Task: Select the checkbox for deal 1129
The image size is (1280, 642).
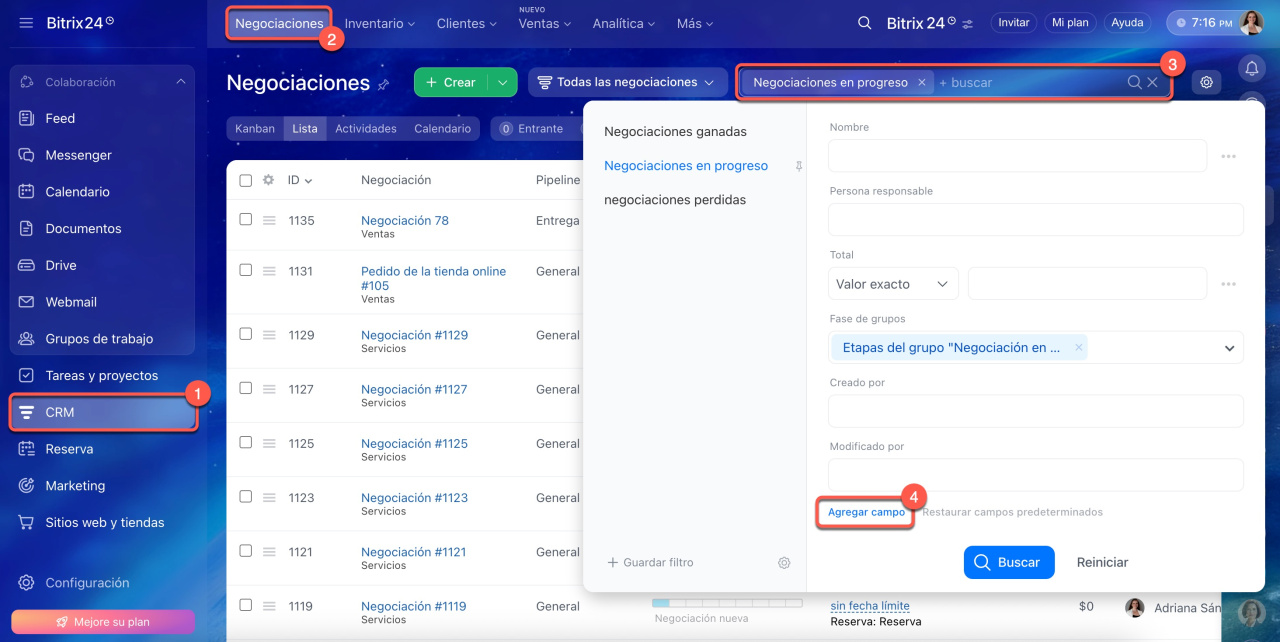Action: tap(246, 334)
